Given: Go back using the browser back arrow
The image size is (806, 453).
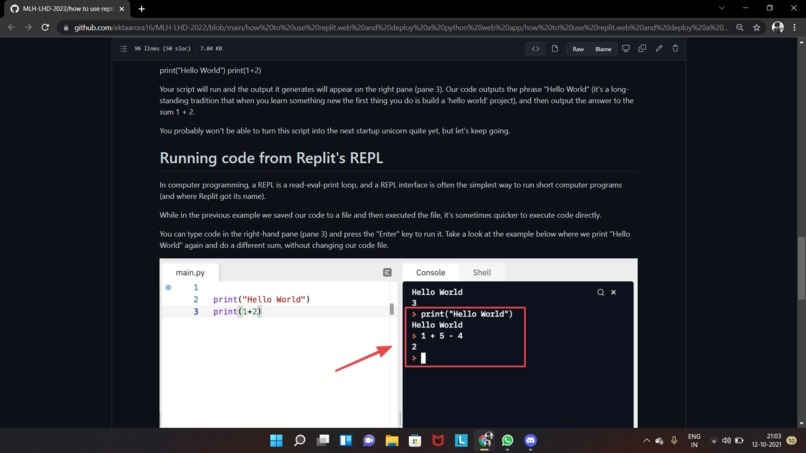Looking at the screenshot, I should coord(11,27).
